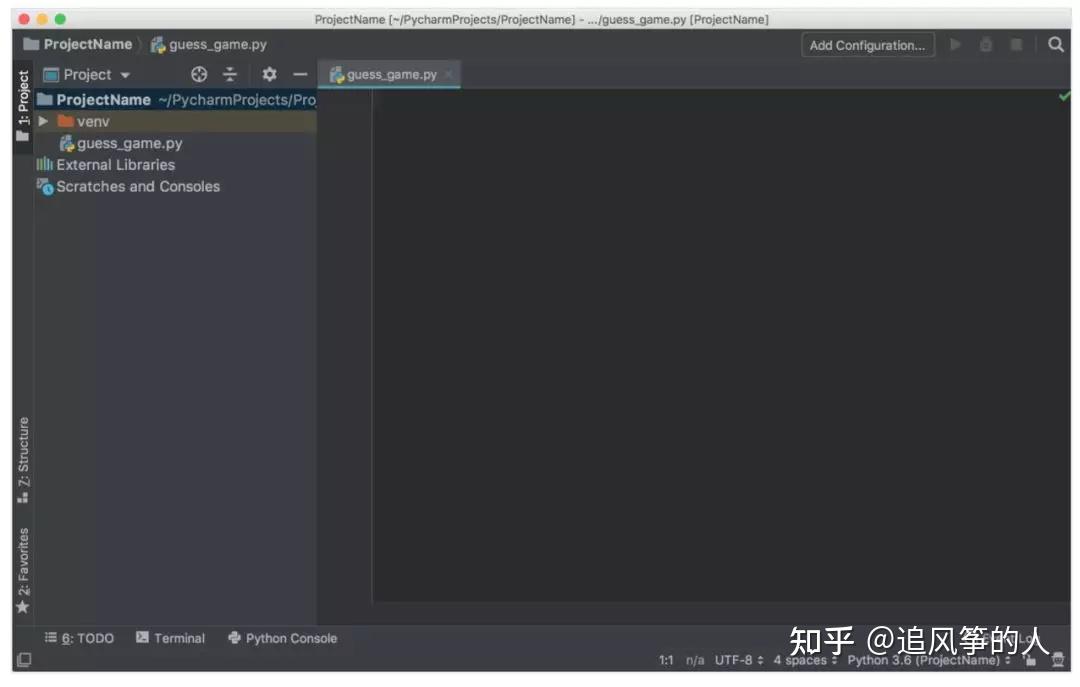Hide the Project tool window with minus icon
Image resolution: width=1080 pixels, height=687 pixels.
300,74
